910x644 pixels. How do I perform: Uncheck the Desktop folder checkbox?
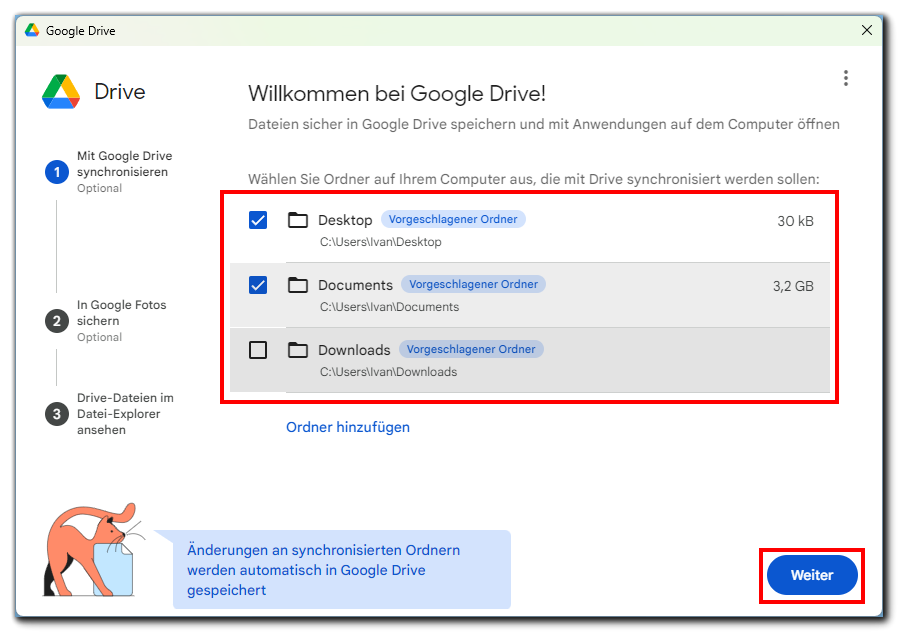point(258,220)
